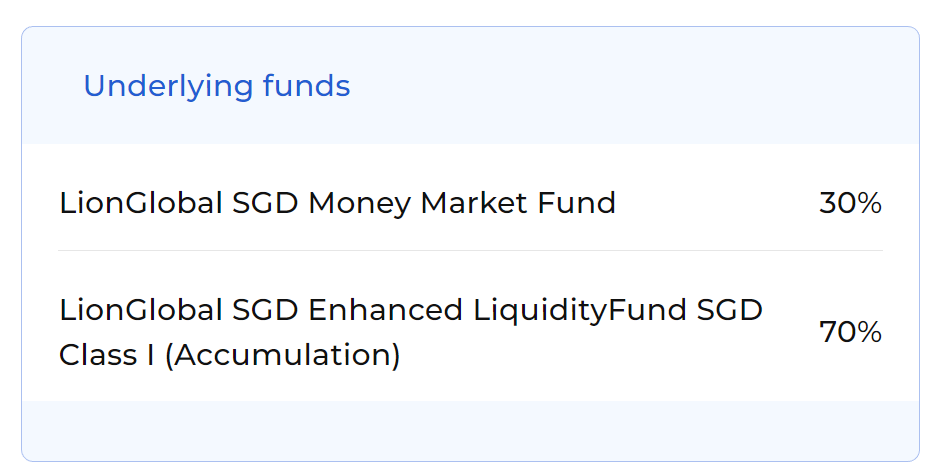
Task: Click the Underlying funds heading
Action: click(x=217, y=87)
